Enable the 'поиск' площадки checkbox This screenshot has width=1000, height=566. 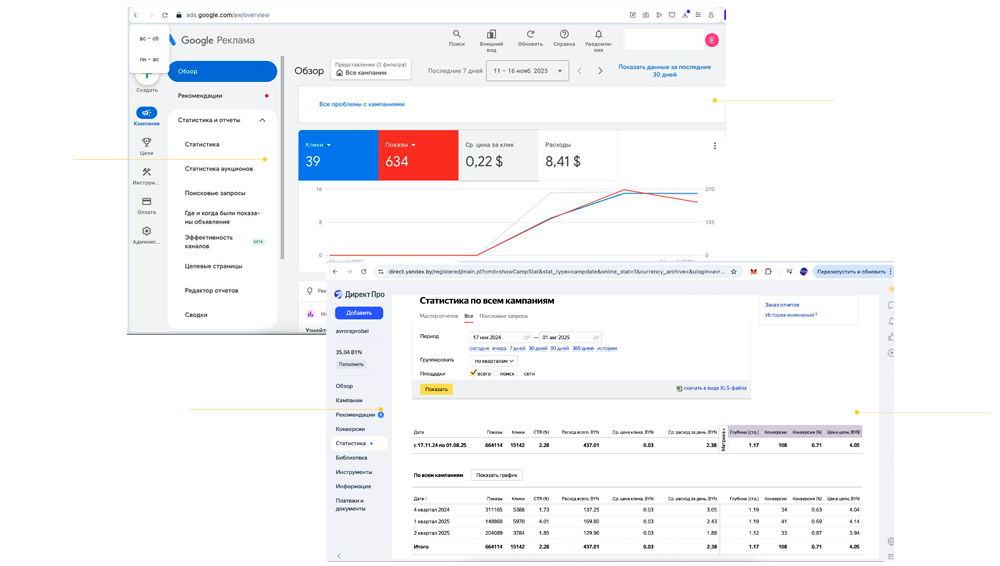pyautogui.click(x=495, y=373)
